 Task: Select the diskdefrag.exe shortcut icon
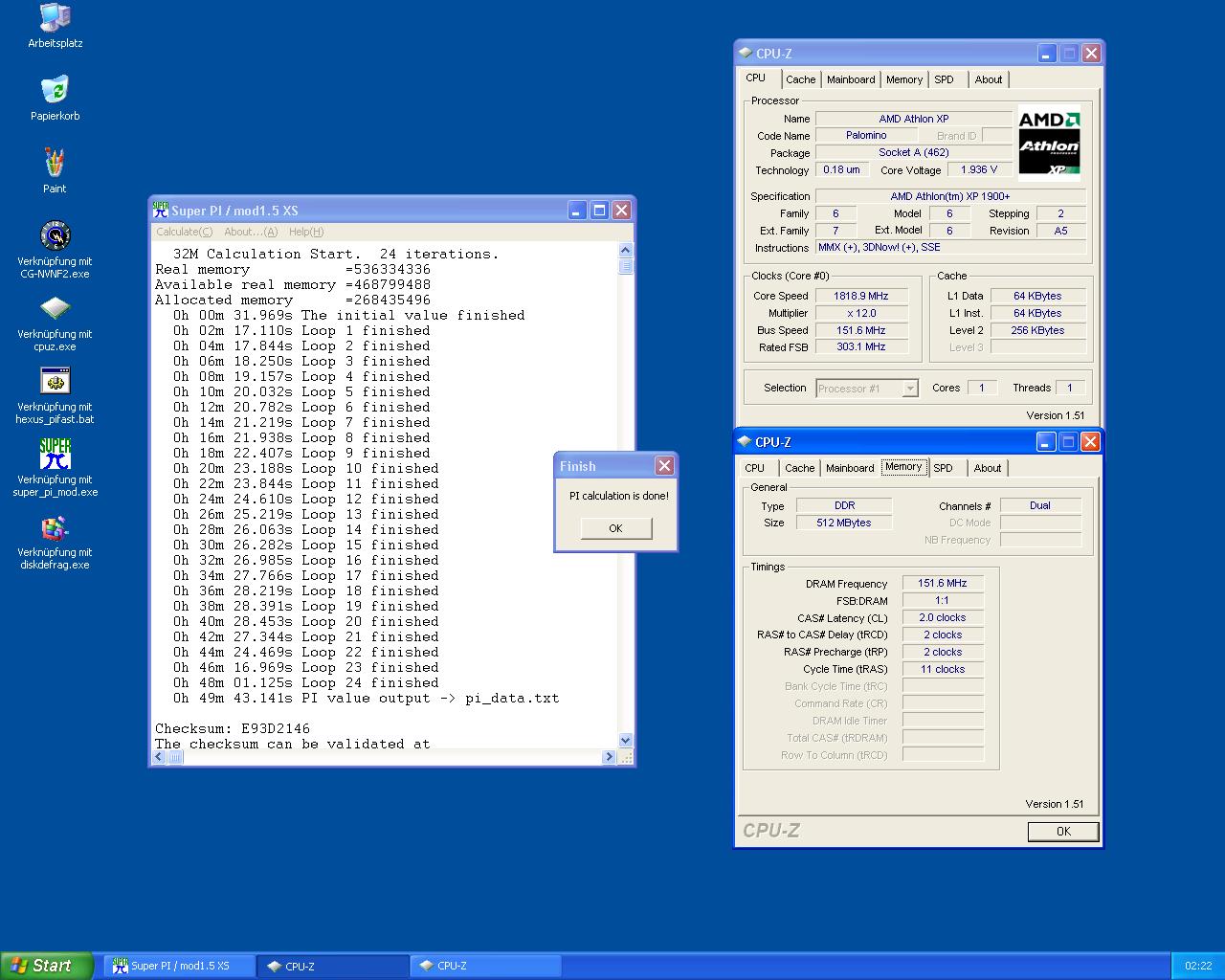55,541
